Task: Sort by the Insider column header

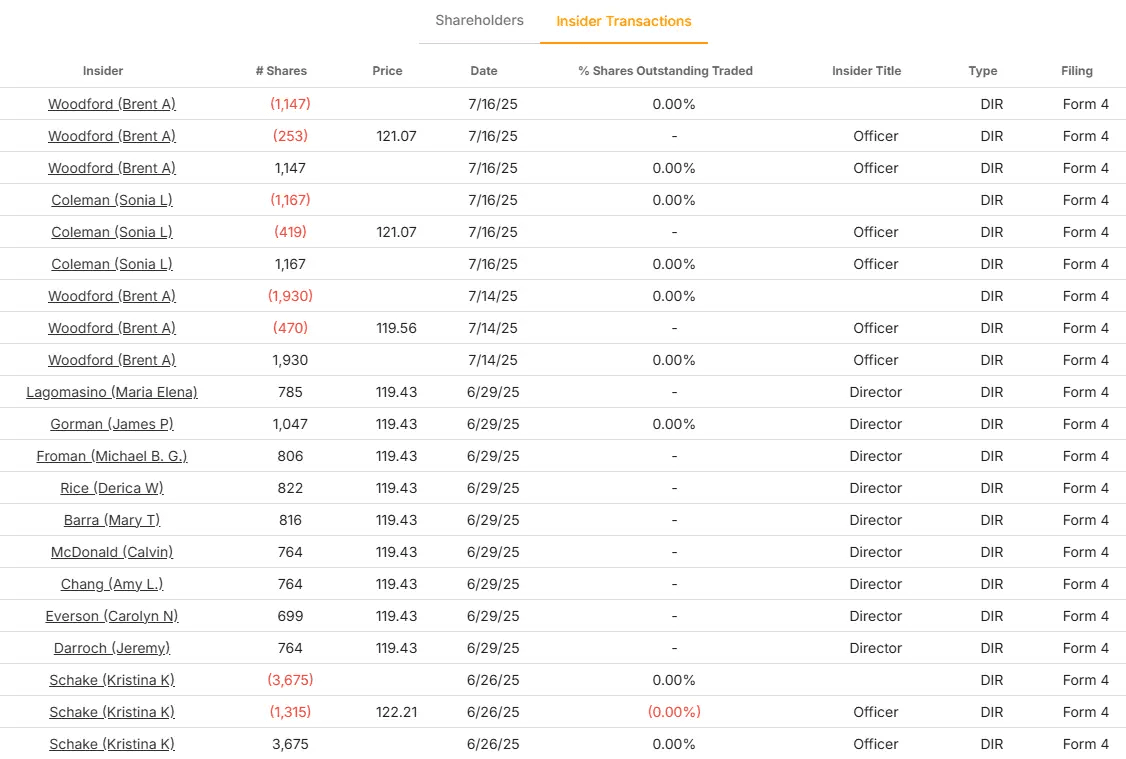Action: pos(103,71)
